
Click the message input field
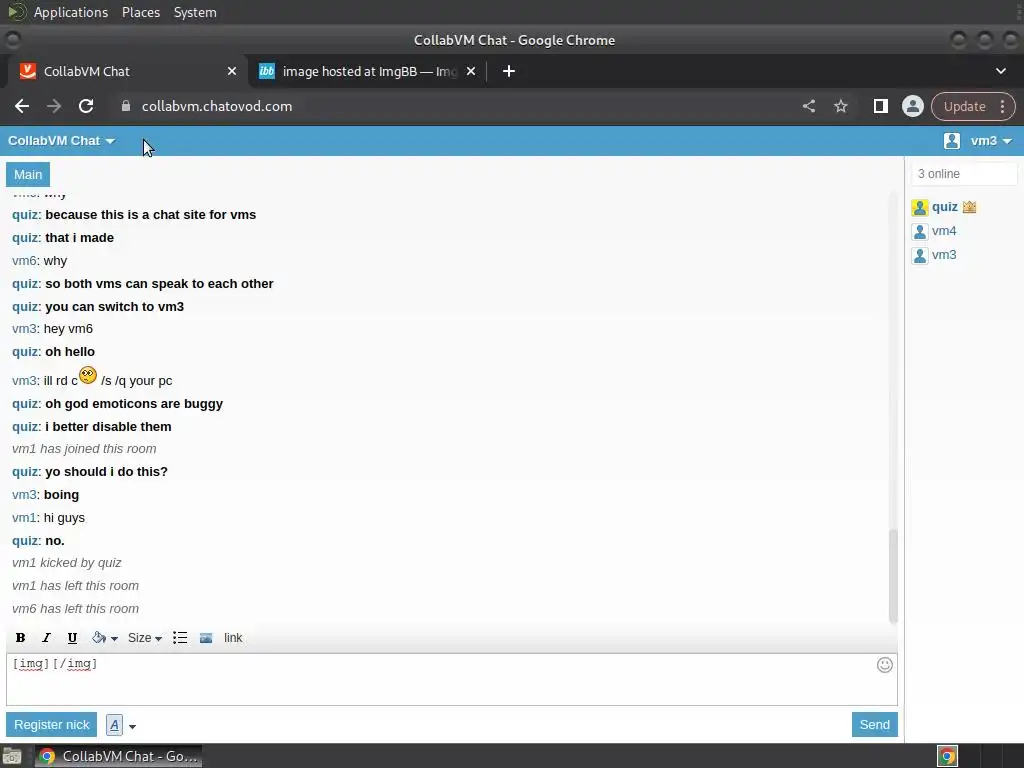[452, 679]
